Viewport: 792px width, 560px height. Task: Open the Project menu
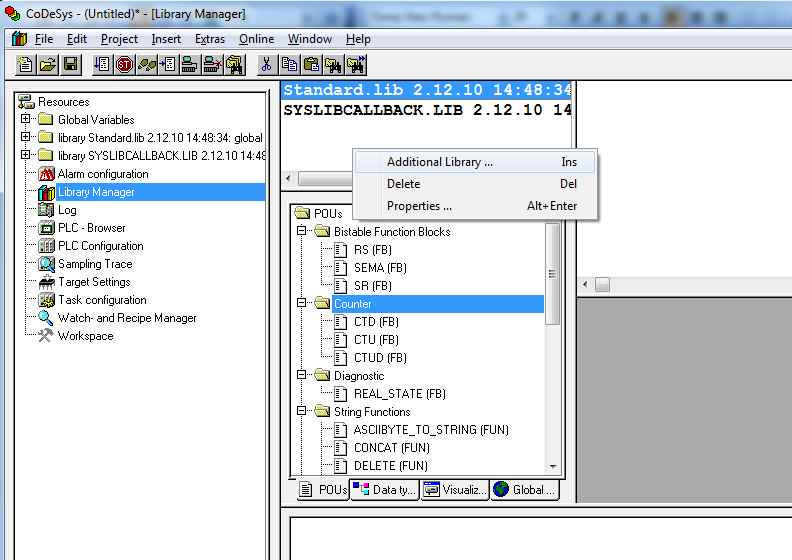119,39
